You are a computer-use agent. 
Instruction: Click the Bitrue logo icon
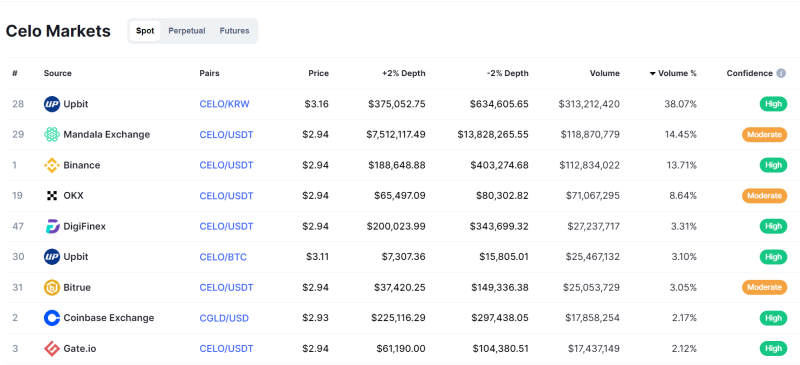point(52,287)
